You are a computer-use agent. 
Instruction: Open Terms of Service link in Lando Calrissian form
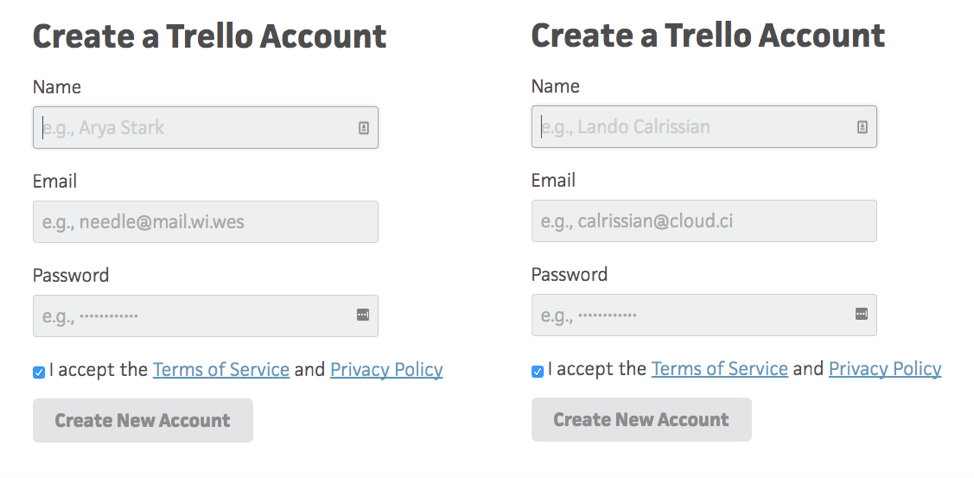[719, 369]
